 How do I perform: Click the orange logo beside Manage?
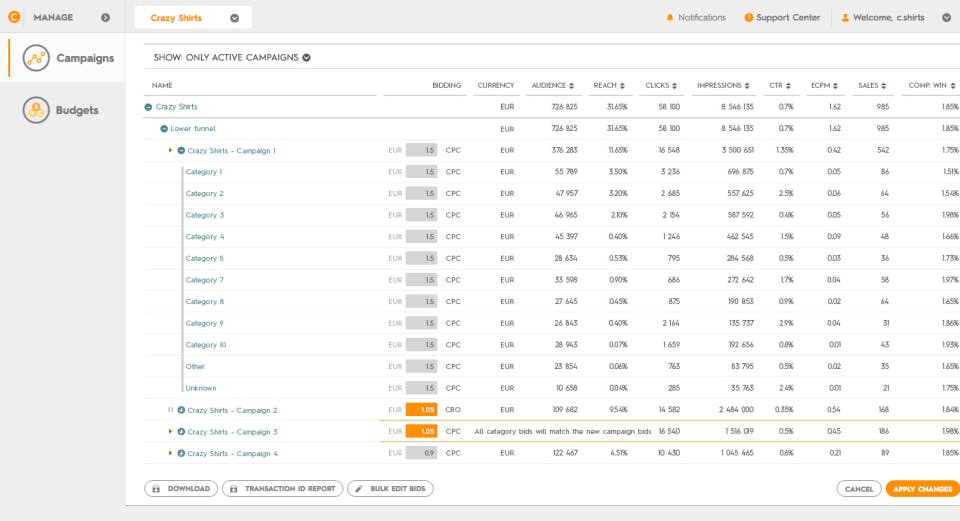tap(14, 17)
